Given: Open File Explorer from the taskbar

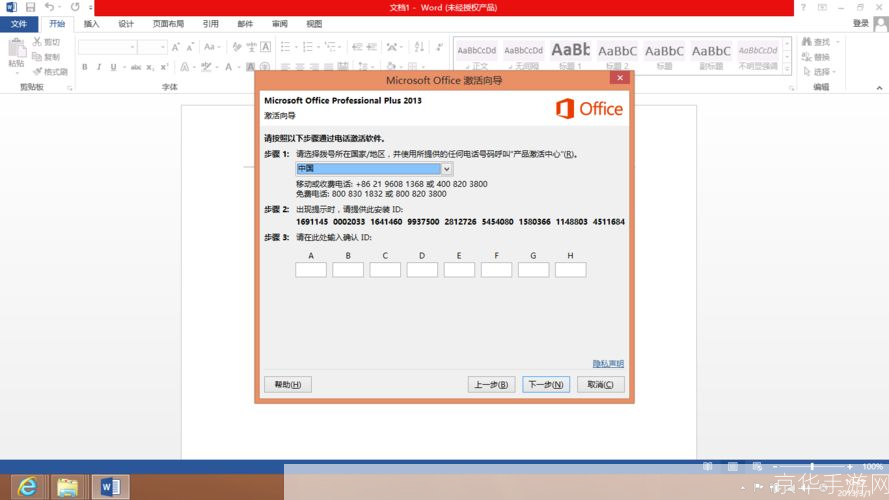Looking at the screenshot, I should (67, 486).
